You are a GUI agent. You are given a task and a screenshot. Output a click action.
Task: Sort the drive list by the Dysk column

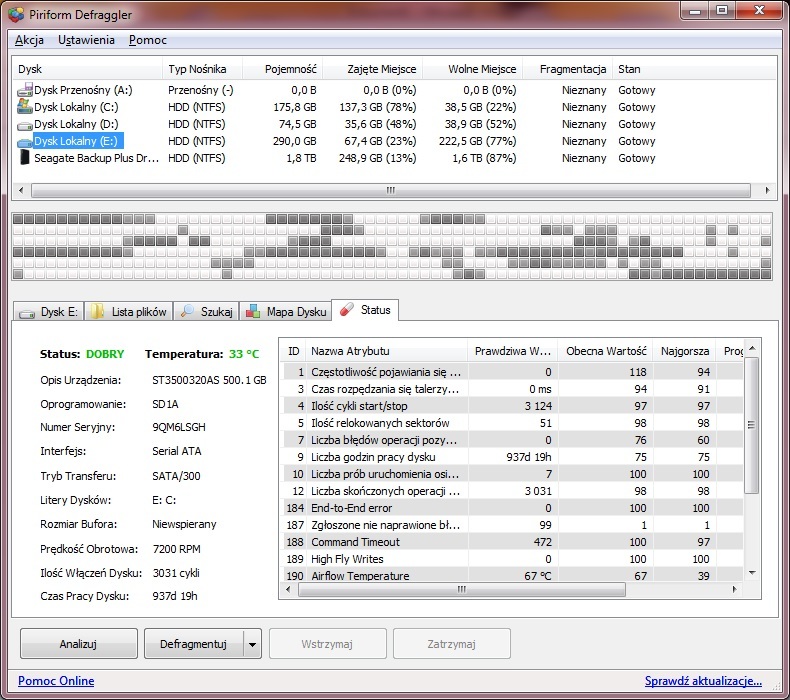(87, 69)
